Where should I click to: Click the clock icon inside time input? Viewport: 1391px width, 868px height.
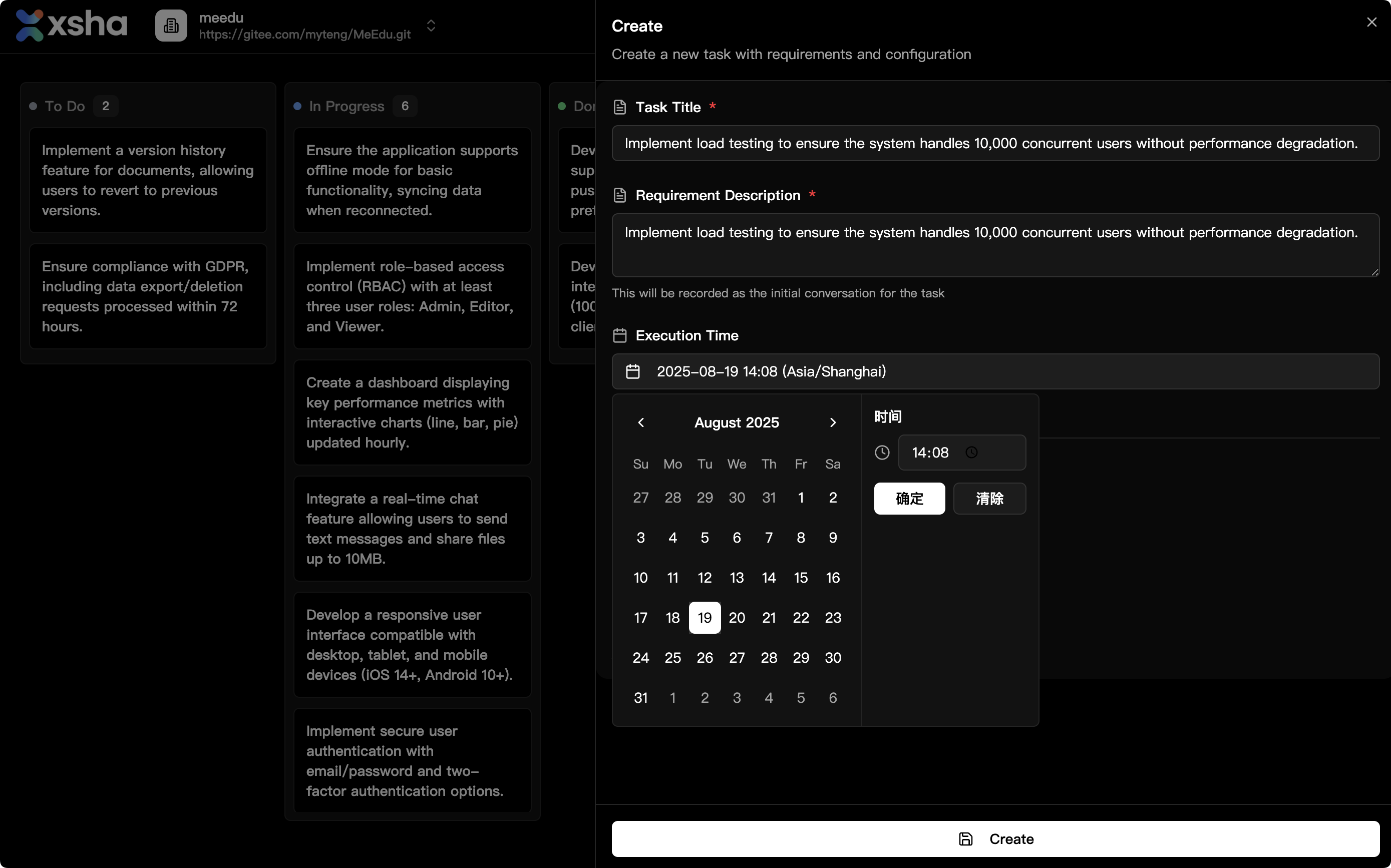click(x=971, y=453)
